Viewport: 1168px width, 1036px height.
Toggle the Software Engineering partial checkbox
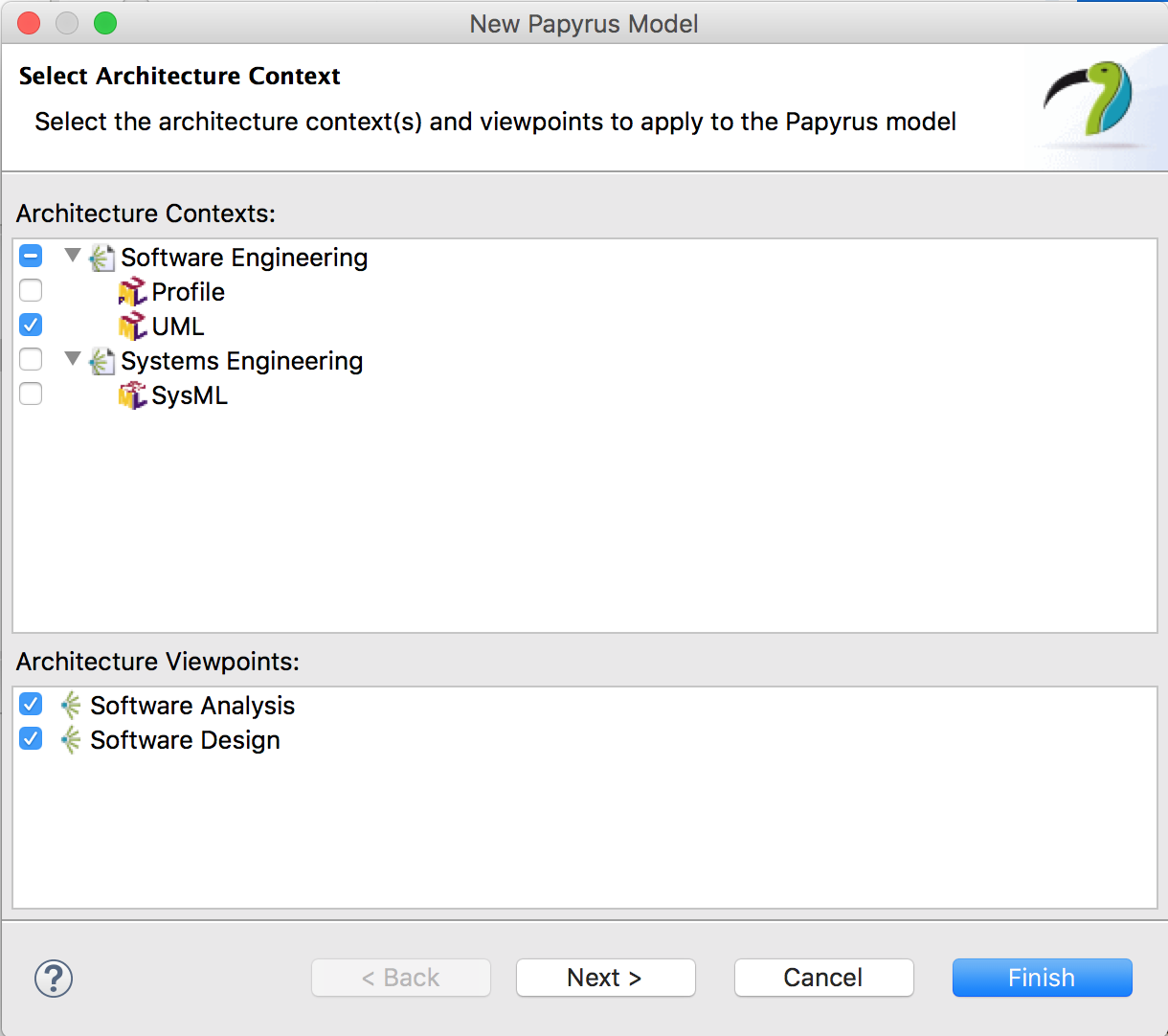pos(31,256)
